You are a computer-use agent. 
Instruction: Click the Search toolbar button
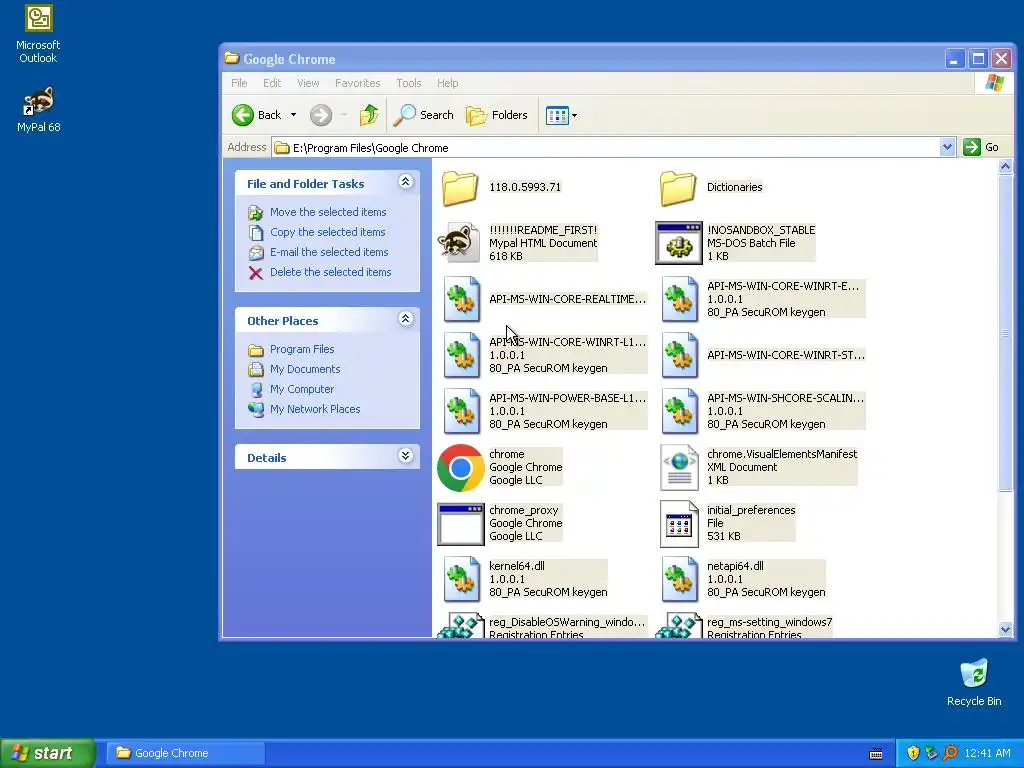(423, 115)
